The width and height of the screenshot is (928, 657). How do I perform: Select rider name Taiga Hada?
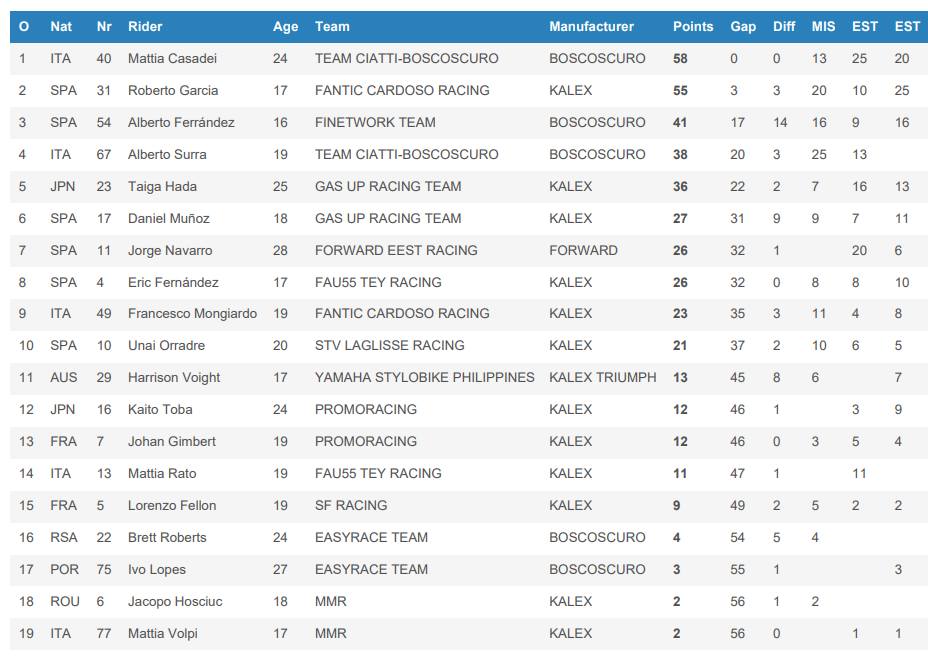pos(162,186)
